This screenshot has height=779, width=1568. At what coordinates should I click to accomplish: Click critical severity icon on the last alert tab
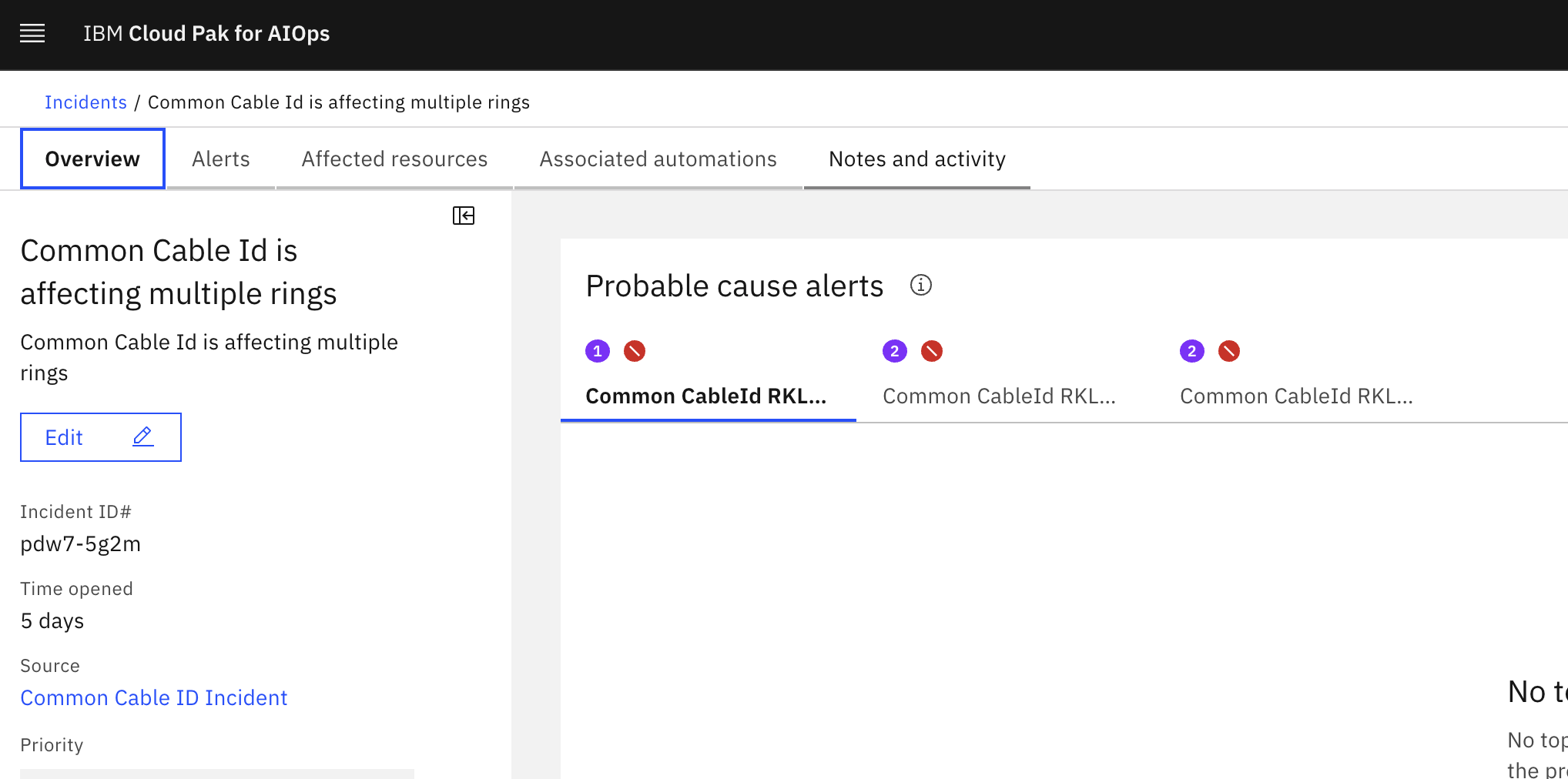[x=1229, y=351]
